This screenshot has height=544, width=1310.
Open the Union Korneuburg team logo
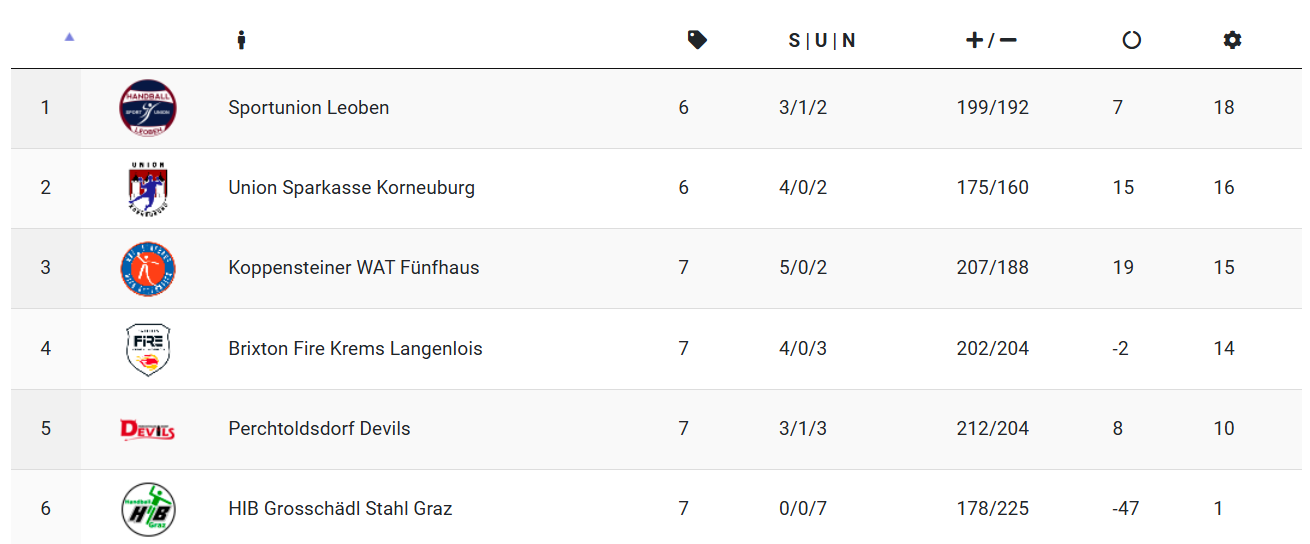148,188
